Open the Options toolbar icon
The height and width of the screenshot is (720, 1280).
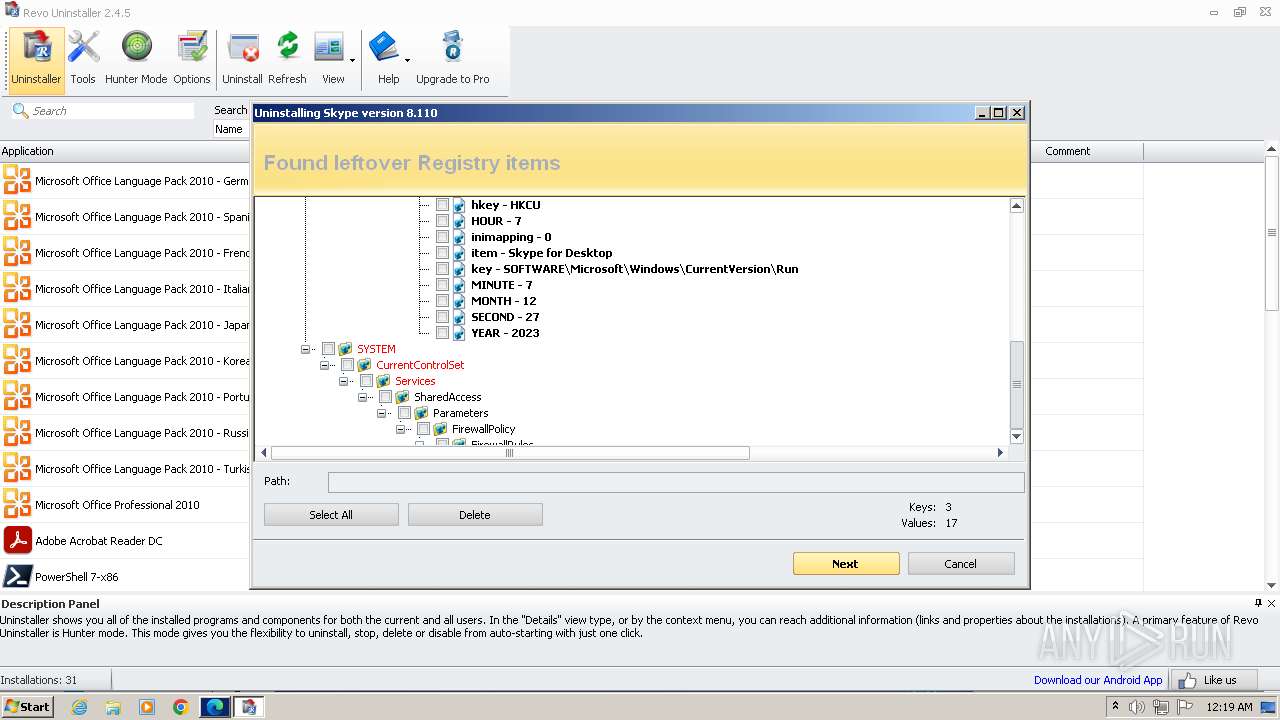pyautogui.click(x=191, y=59)
